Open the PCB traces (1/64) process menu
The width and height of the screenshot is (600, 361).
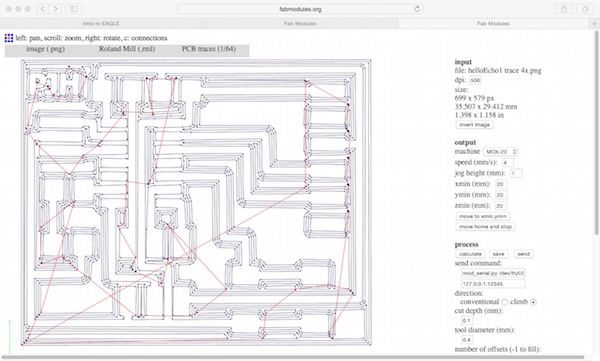point(209,49)
